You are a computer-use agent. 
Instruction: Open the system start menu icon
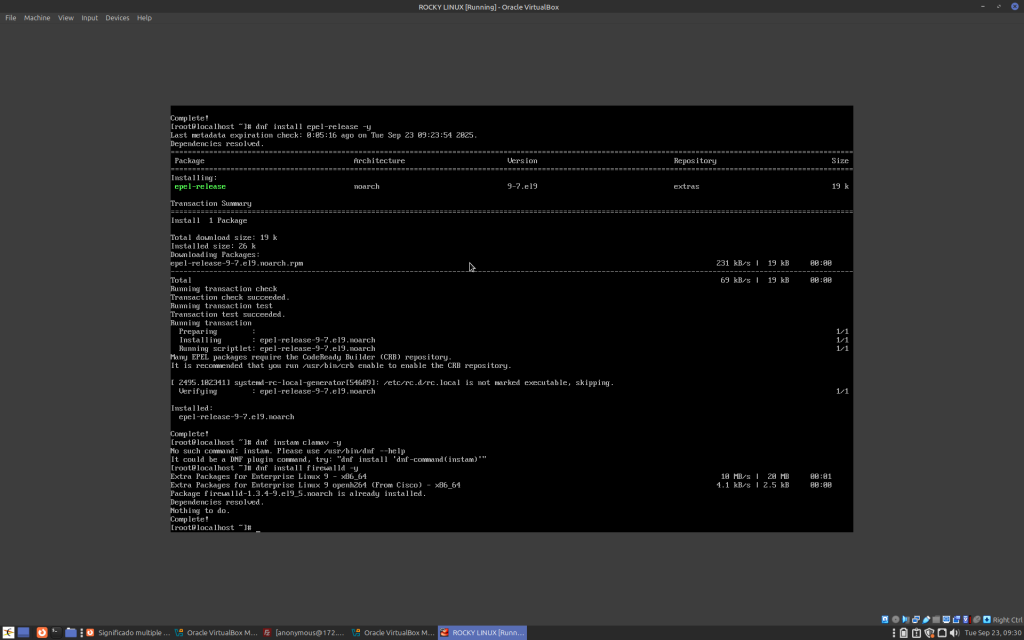8,633
